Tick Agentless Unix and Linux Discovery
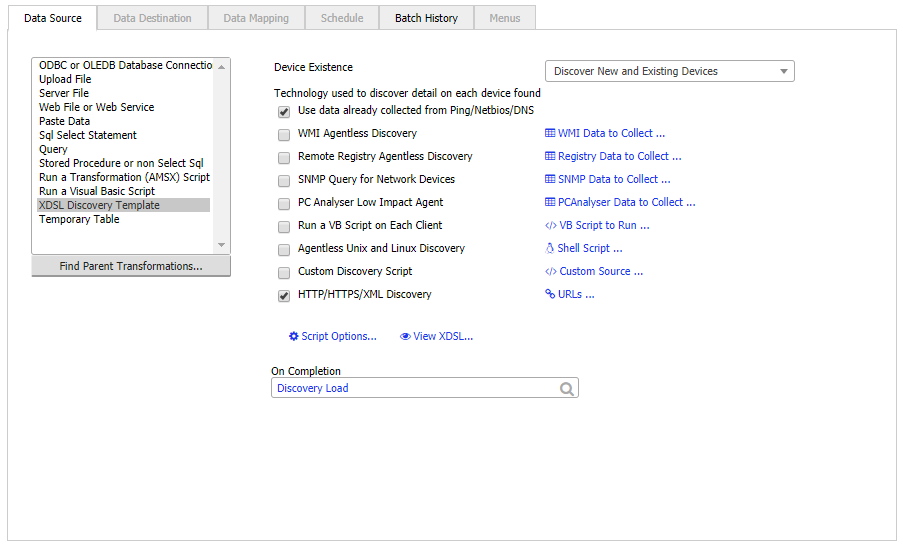Screen dimensions: 903x548 click(284, 250)
